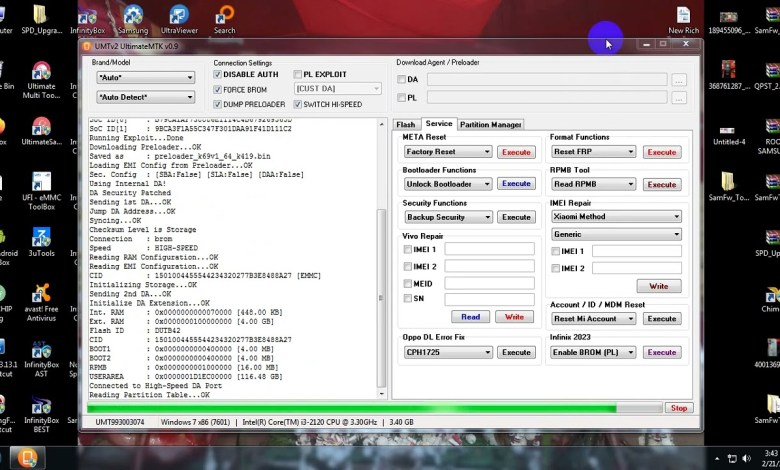Open the Generic IMEI repair dropdown
The width and height of the screenshot is (780, 470).
pos(616,234)
